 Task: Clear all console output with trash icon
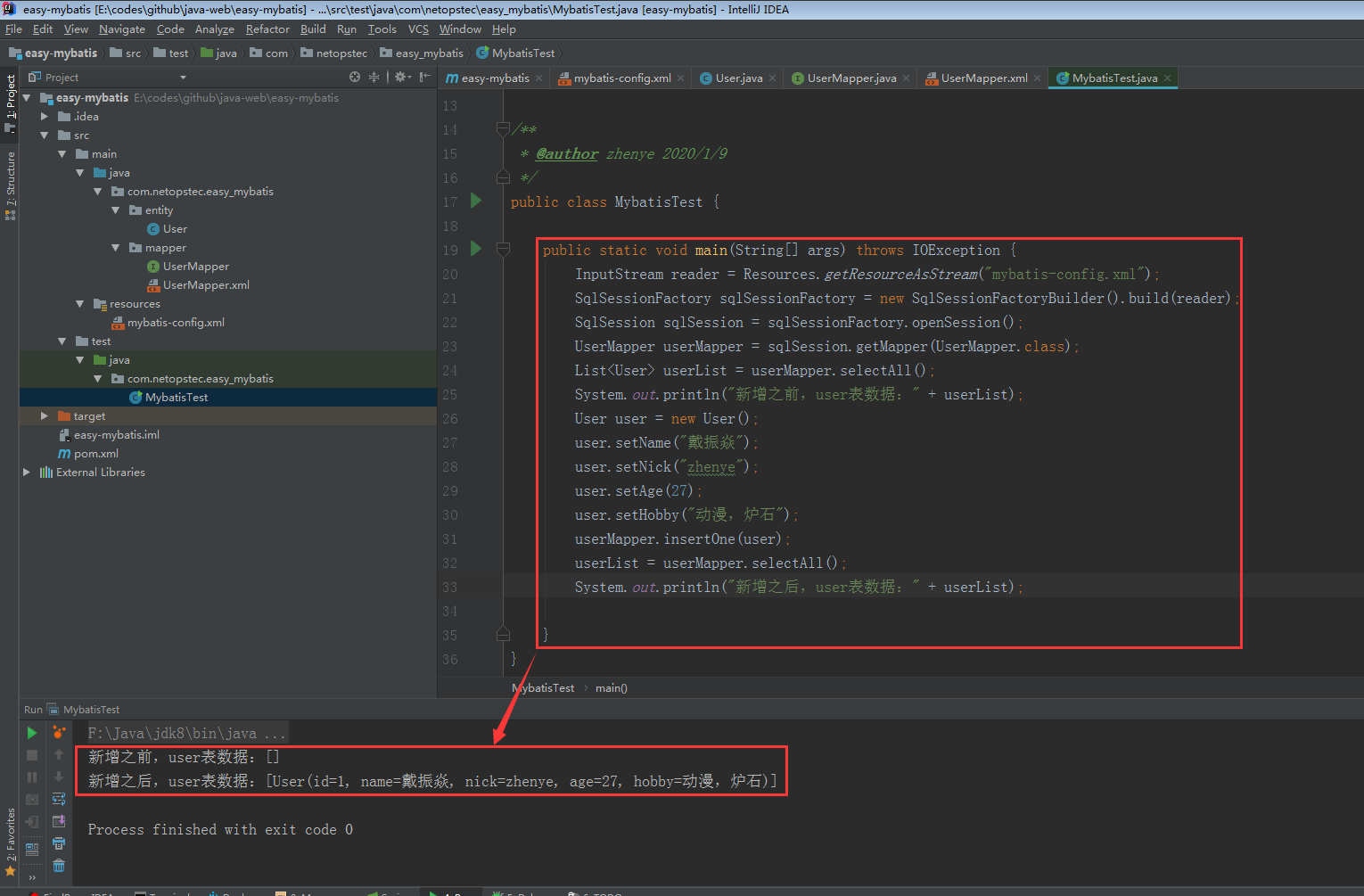click(59, 866)
